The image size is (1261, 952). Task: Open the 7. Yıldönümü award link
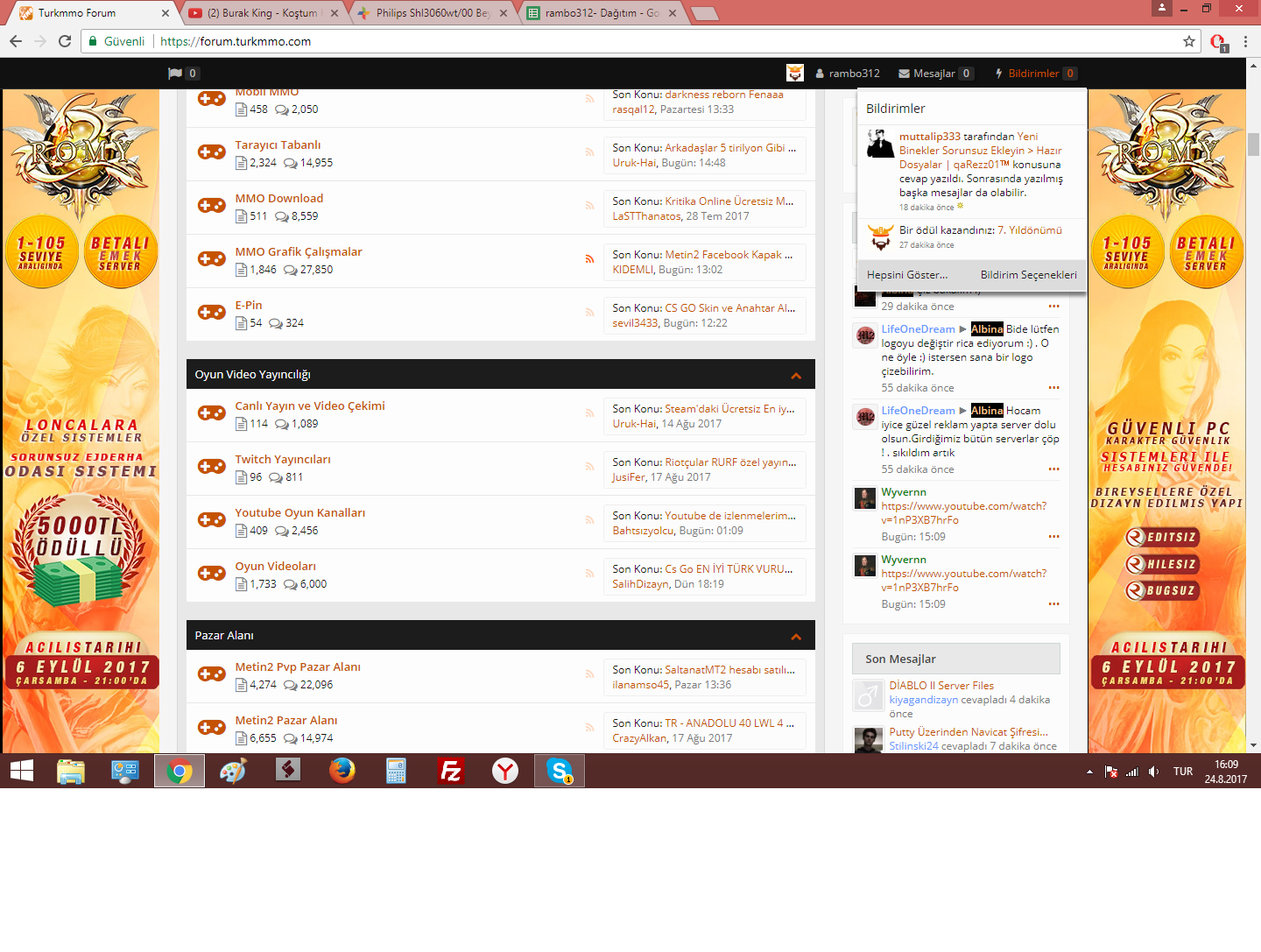click(1030, 230)
